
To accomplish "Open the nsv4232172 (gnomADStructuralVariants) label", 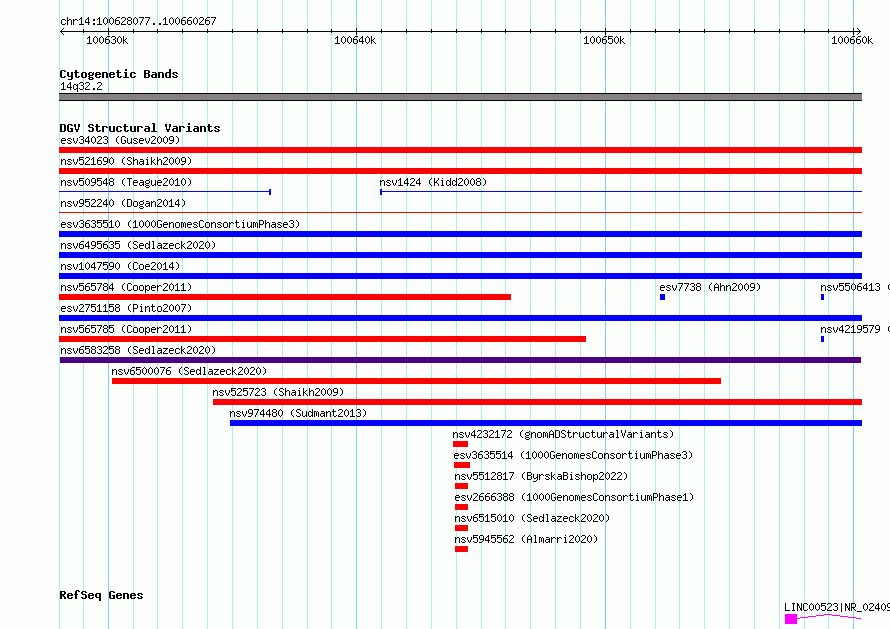I will 563,434.
